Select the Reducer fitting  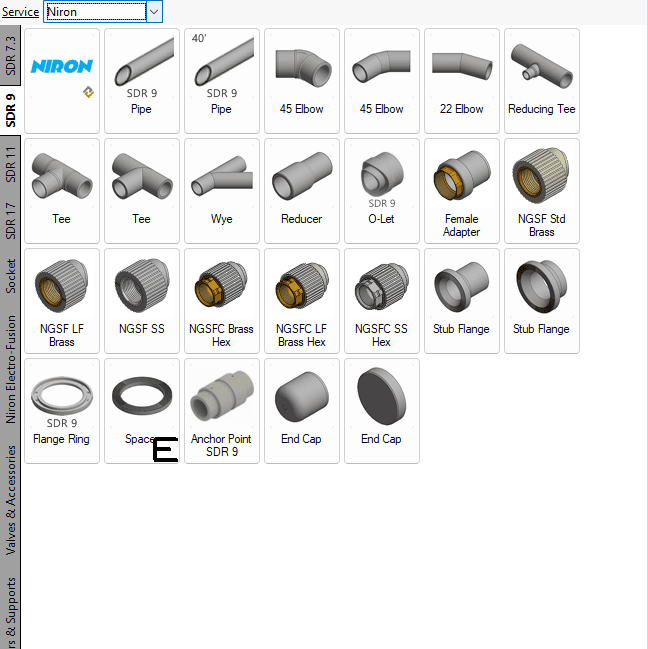click(x=302, y=190)
